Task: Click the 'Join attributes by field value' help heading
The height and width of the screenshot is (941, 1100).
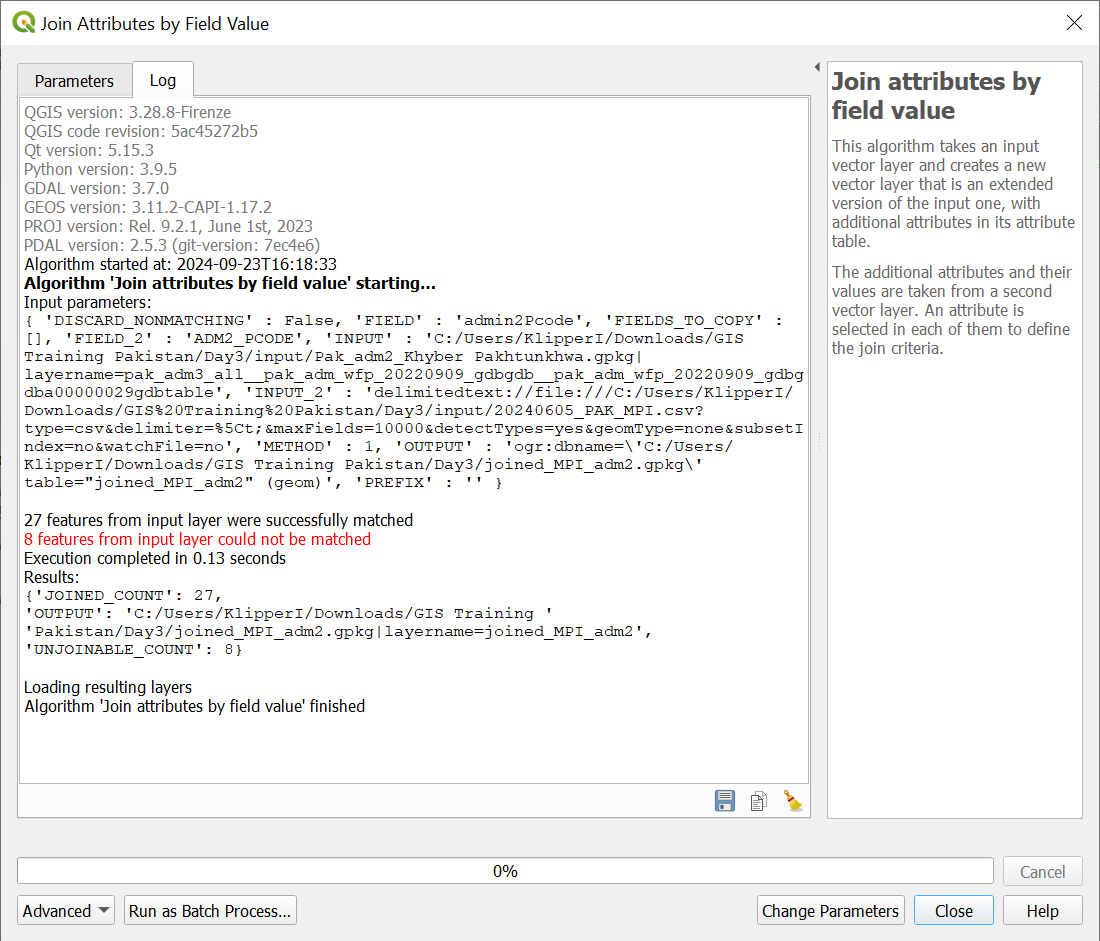Action: 936,96
